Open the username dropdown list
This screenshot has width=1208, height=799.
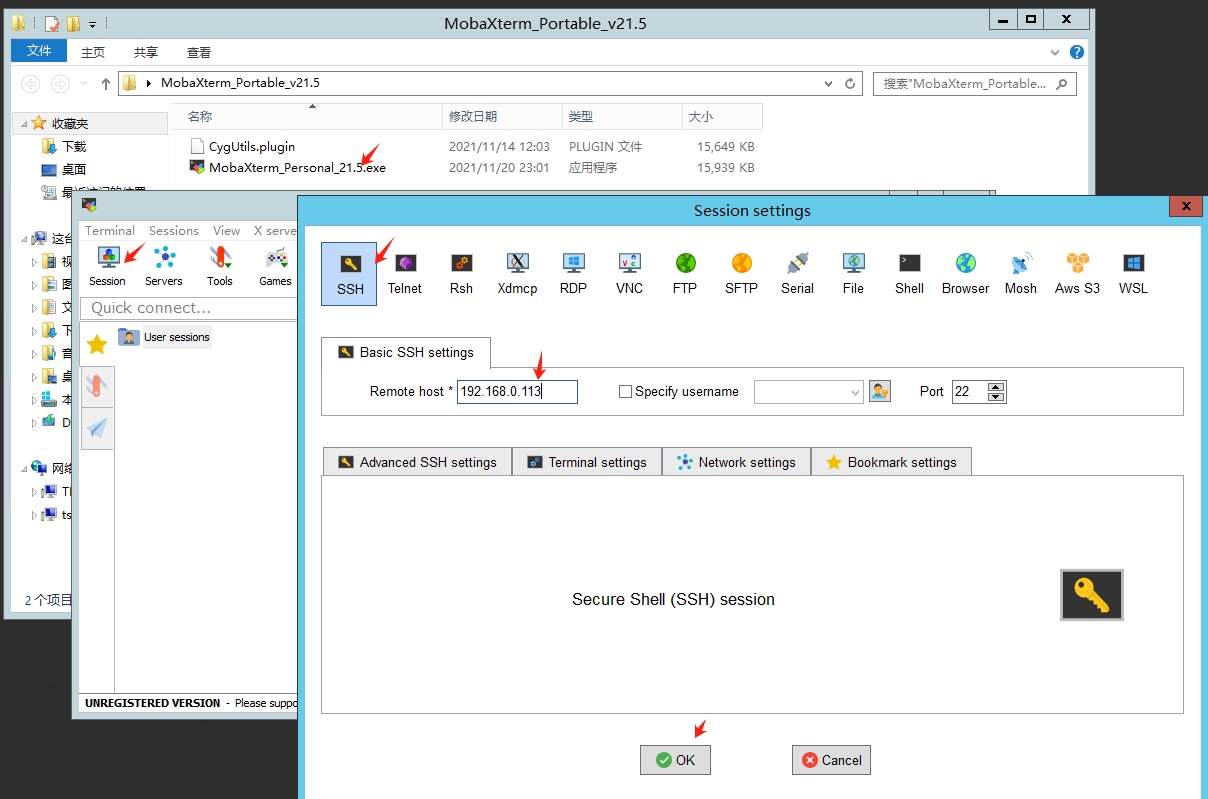click(x=855, y=392)
